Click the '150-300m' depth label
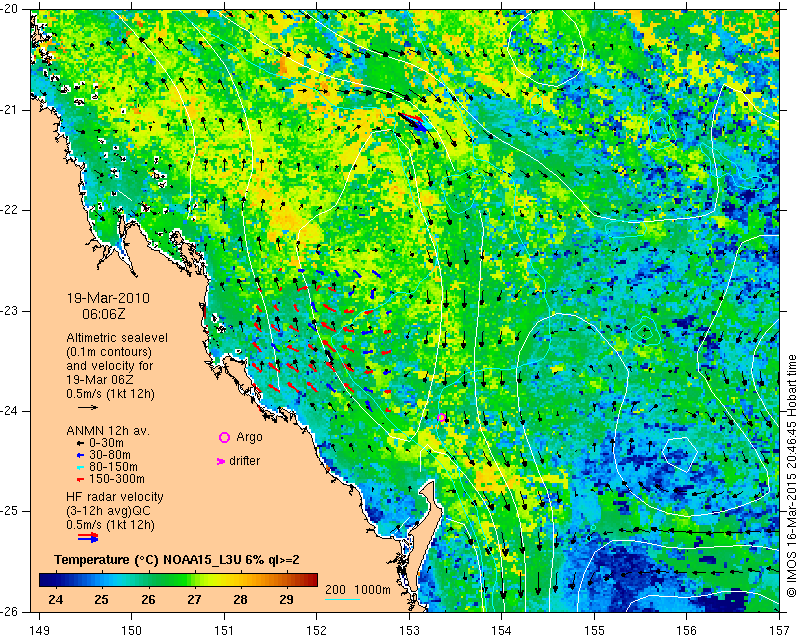 pyautogui.click(x=117, y=479)
